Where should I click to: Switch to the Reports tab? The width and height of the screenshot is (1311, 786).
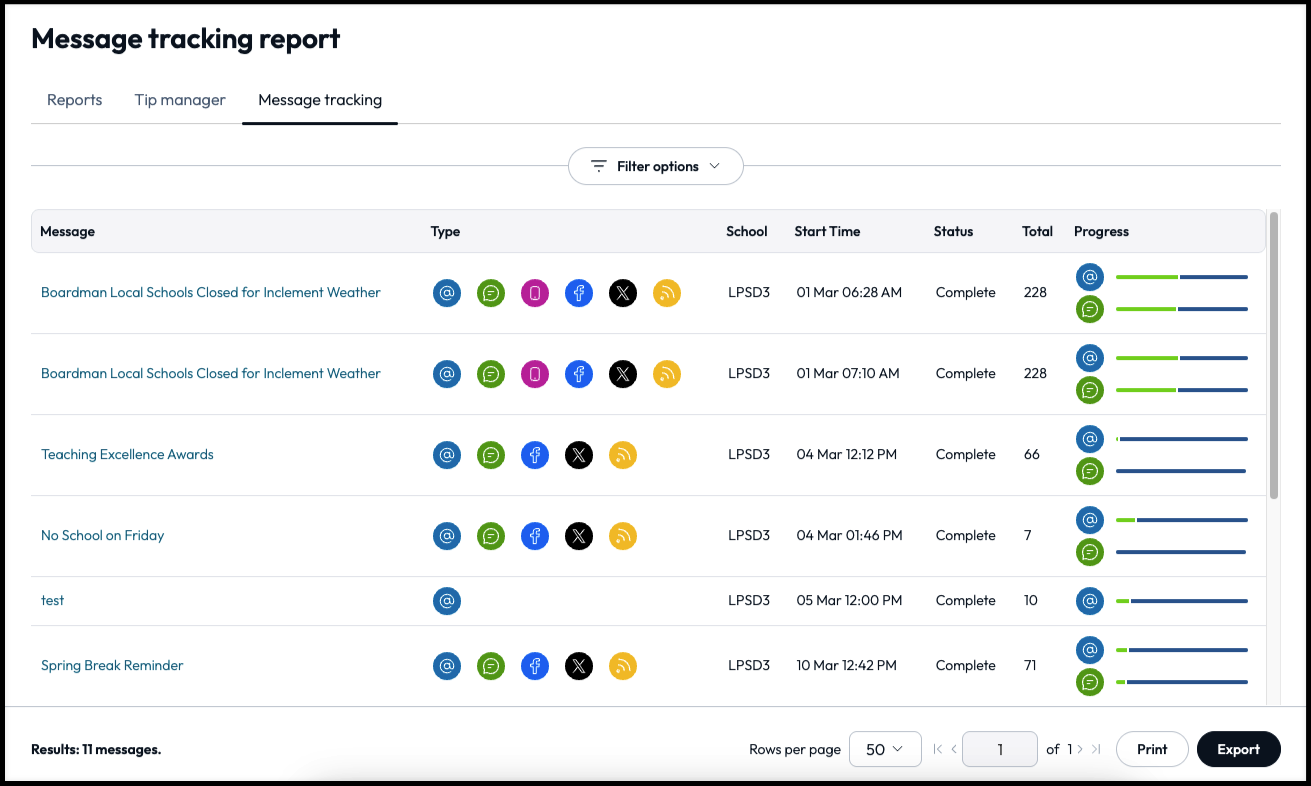tap(74, 100)
